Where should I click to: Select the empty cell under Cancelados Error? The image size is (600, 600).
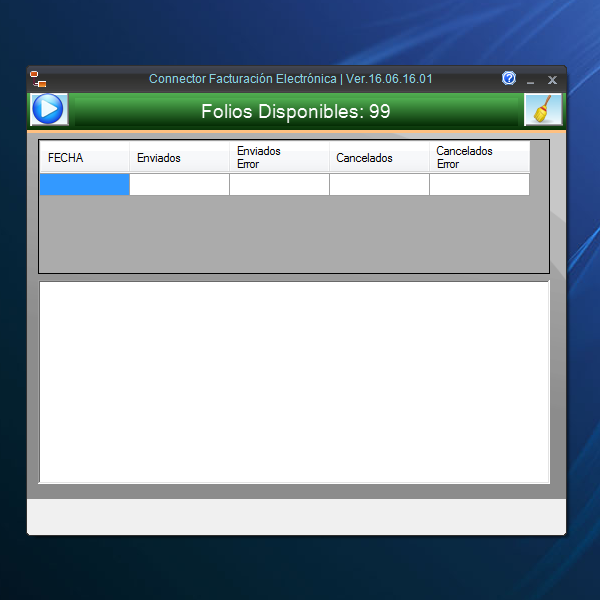[x=479, y=185]
